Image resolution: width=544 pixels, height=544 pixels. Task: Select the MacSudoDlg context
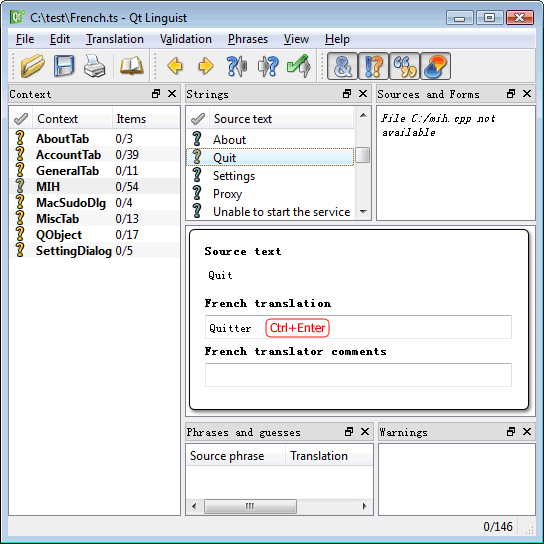click(94, 202)
